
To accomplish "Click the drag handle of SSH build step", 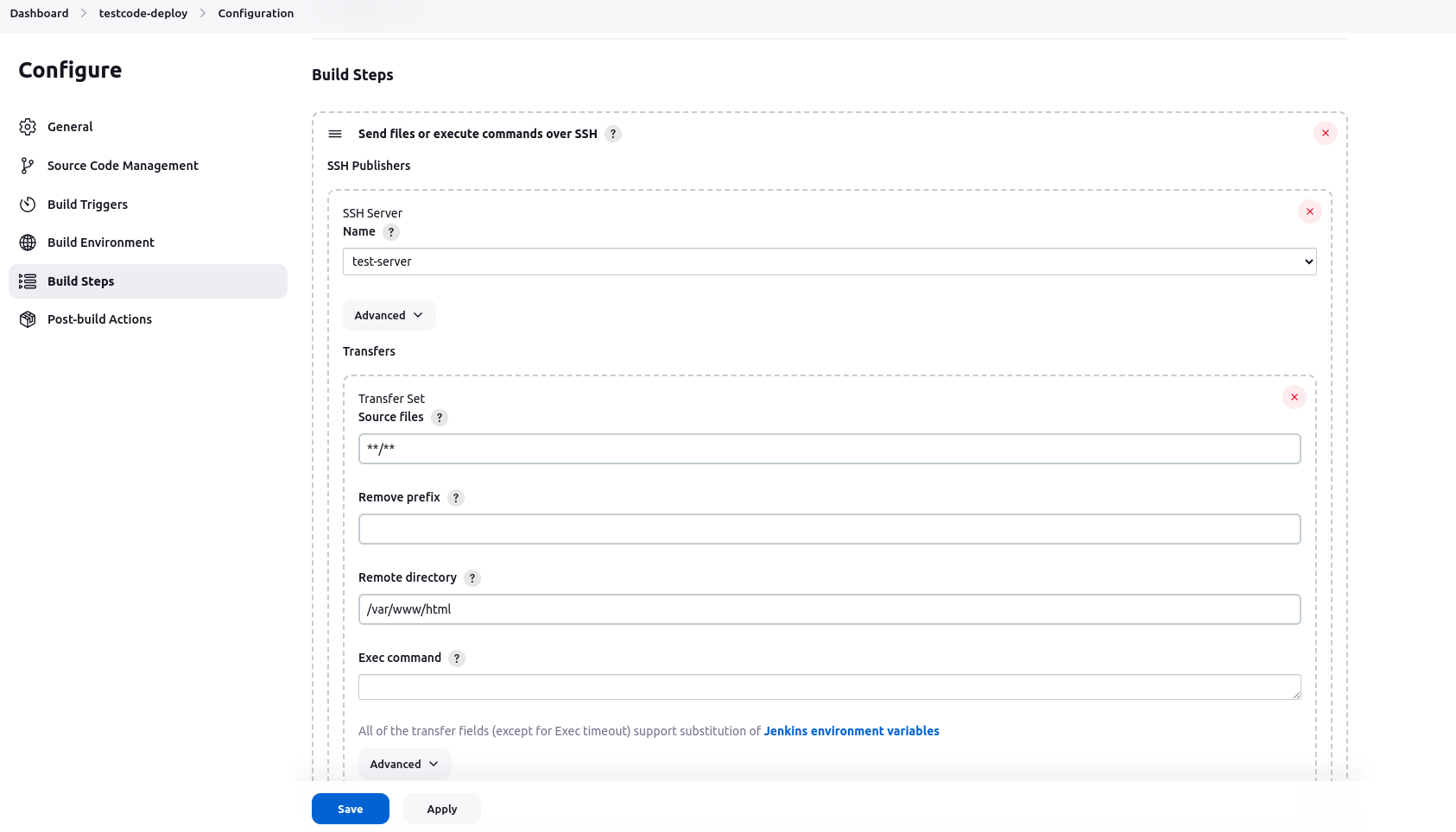I will (x=335, y=134).
